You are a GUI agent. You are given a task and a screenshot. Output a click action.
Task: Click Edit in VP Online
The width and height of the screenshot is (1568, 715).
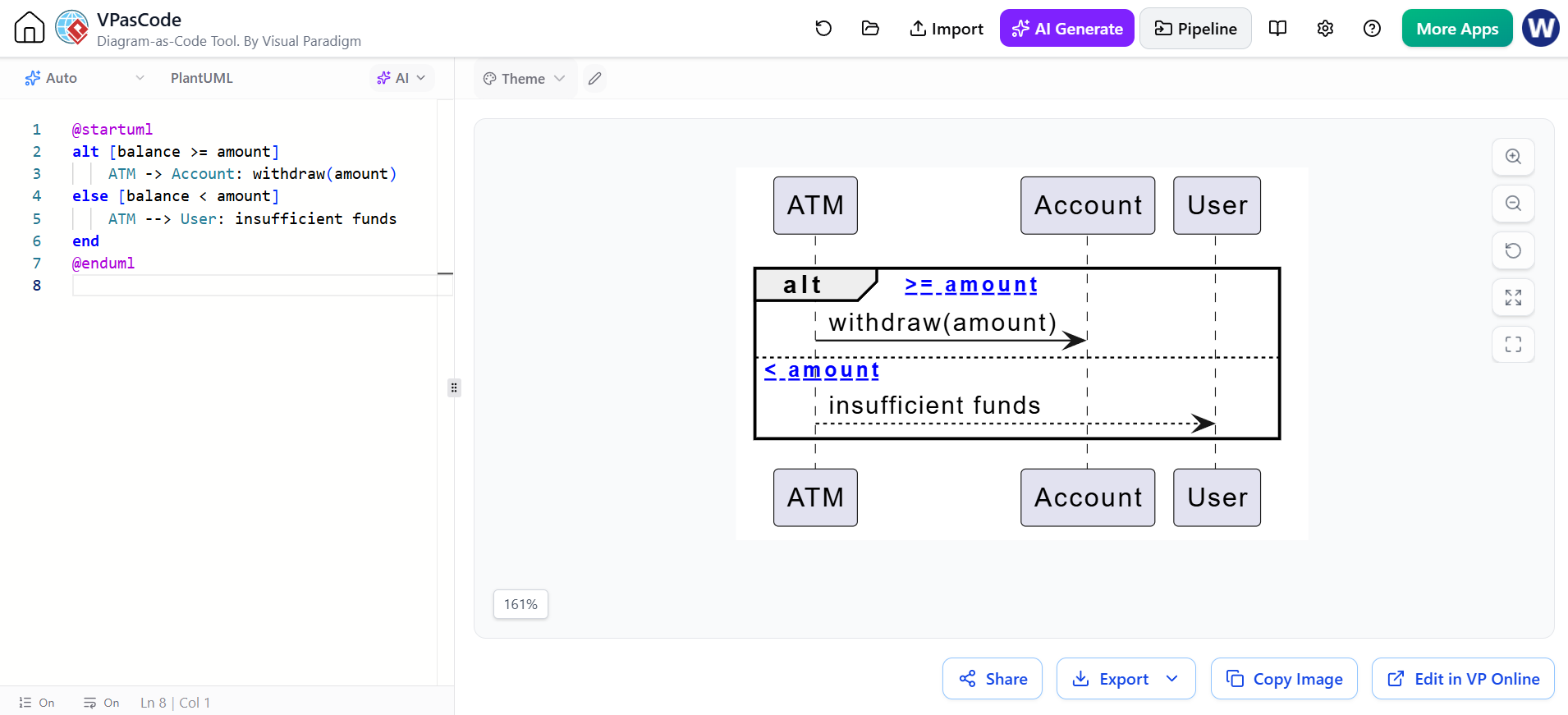pos(1463,679)
